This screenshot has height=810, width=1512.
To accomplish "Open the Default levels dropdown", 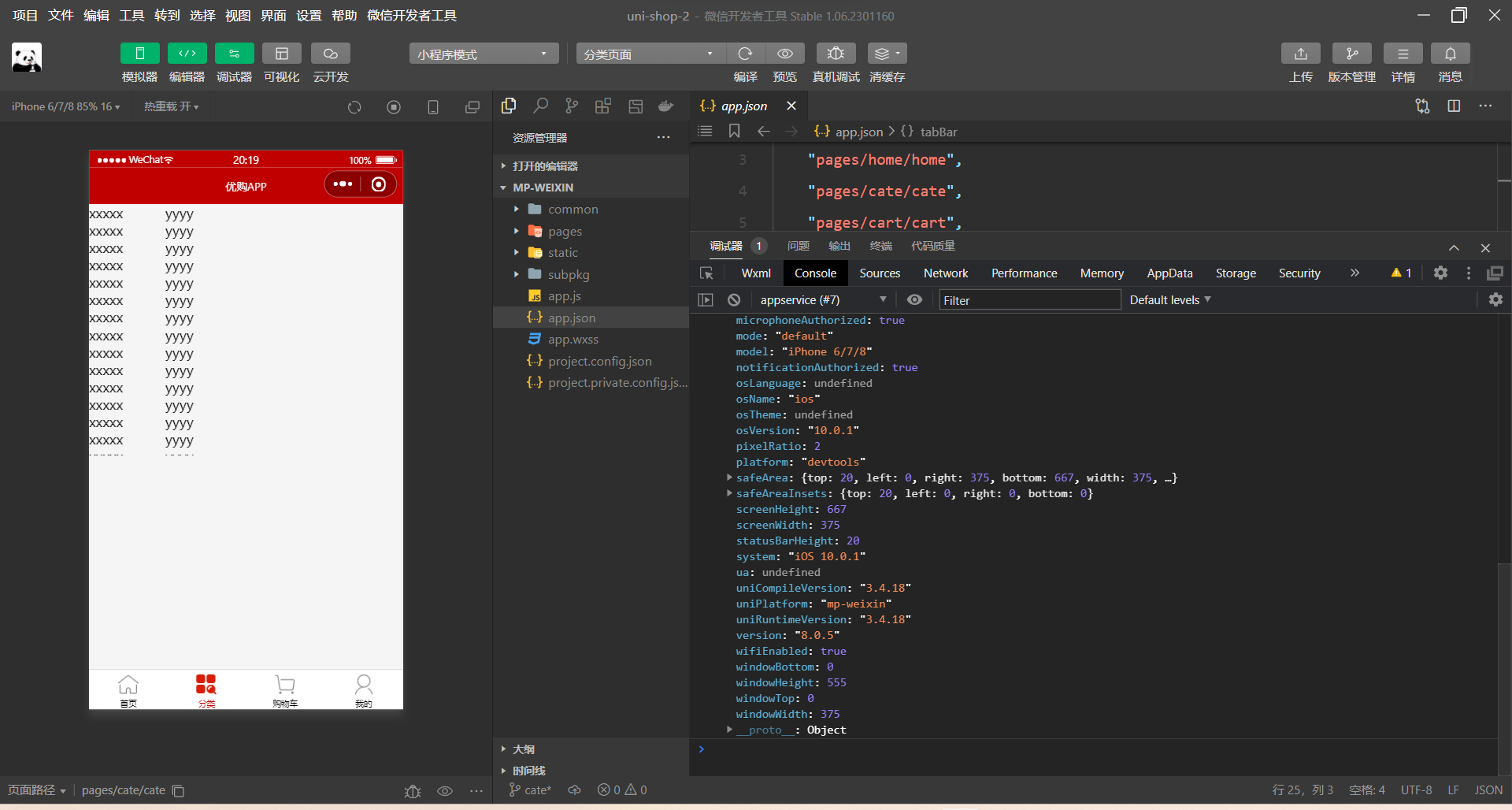I will tap(1169, 299).
